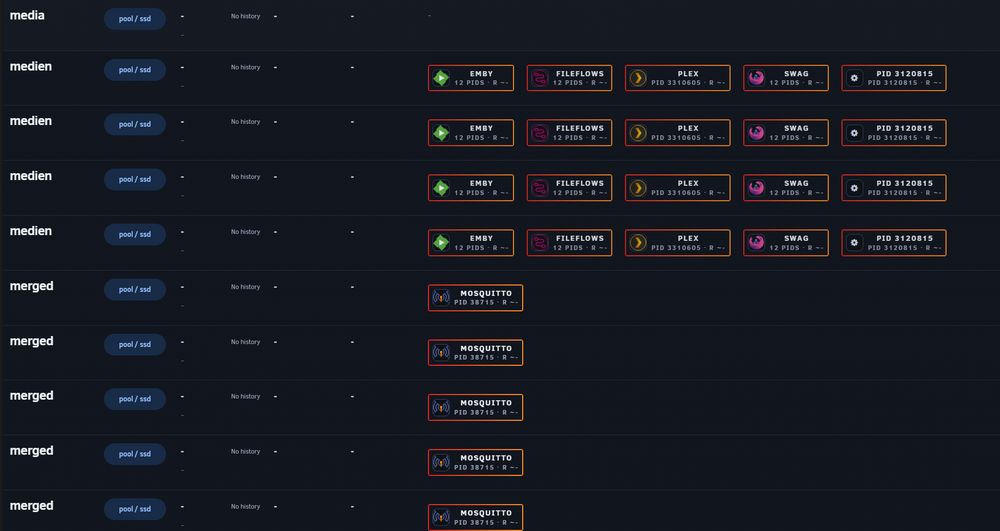Click the Mosquitto antenna icon in the first merged row
This screenshot has height=531, width=1000.
[x=441, y=298]
